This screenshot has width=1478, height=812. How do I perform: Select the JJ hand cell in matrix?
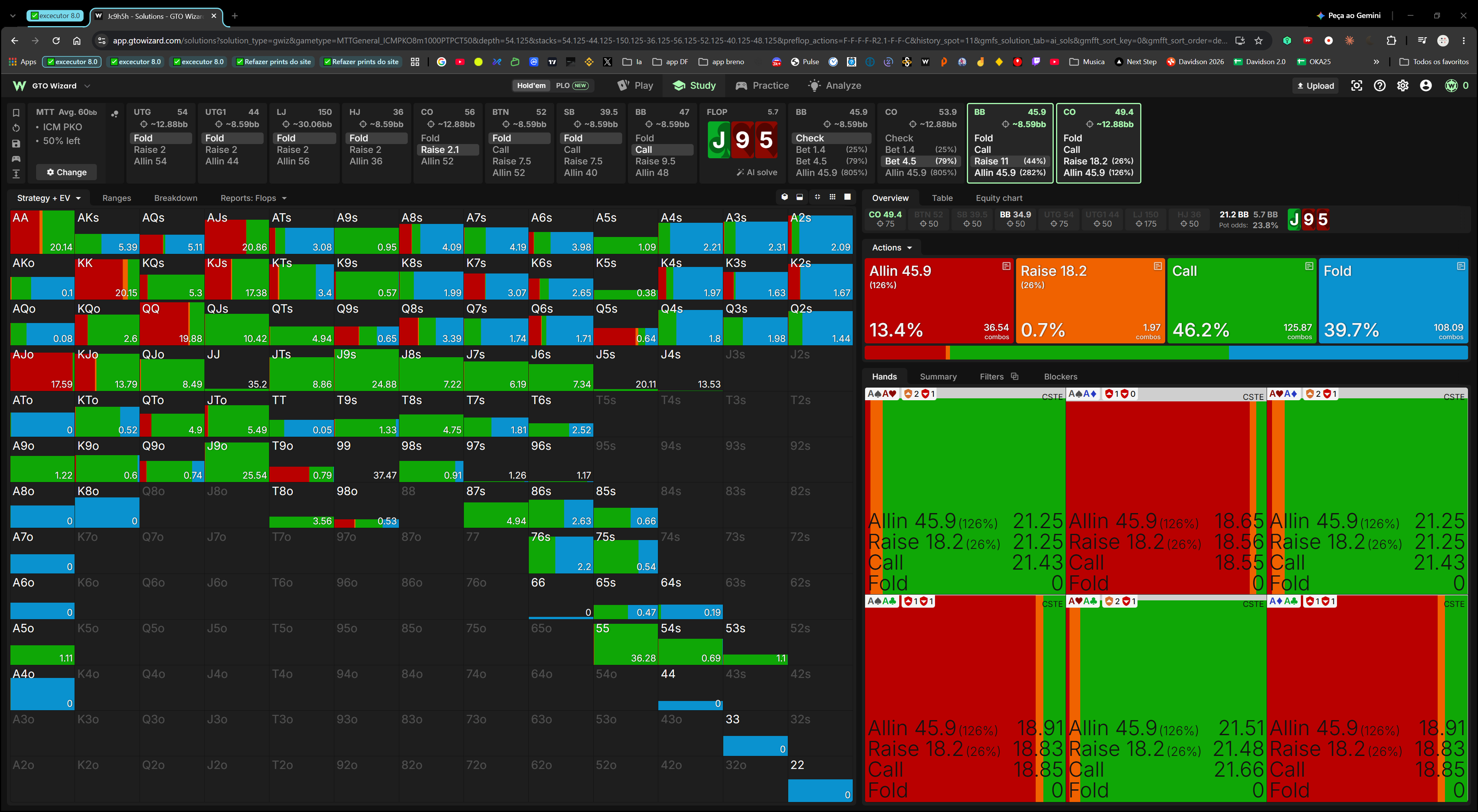[236, 369]
